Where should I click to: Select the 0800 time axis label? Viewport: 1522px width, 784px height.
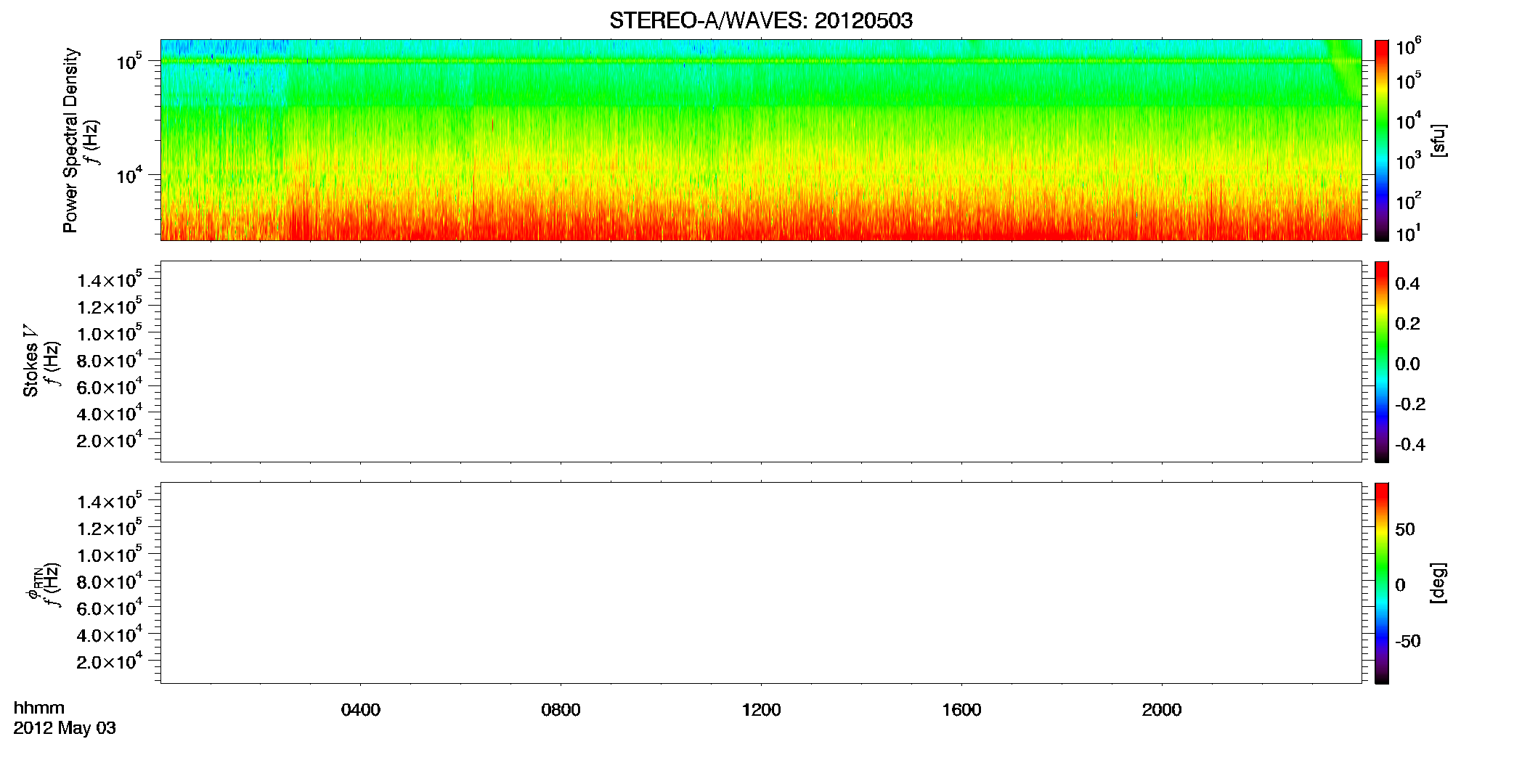pos(561,710)
